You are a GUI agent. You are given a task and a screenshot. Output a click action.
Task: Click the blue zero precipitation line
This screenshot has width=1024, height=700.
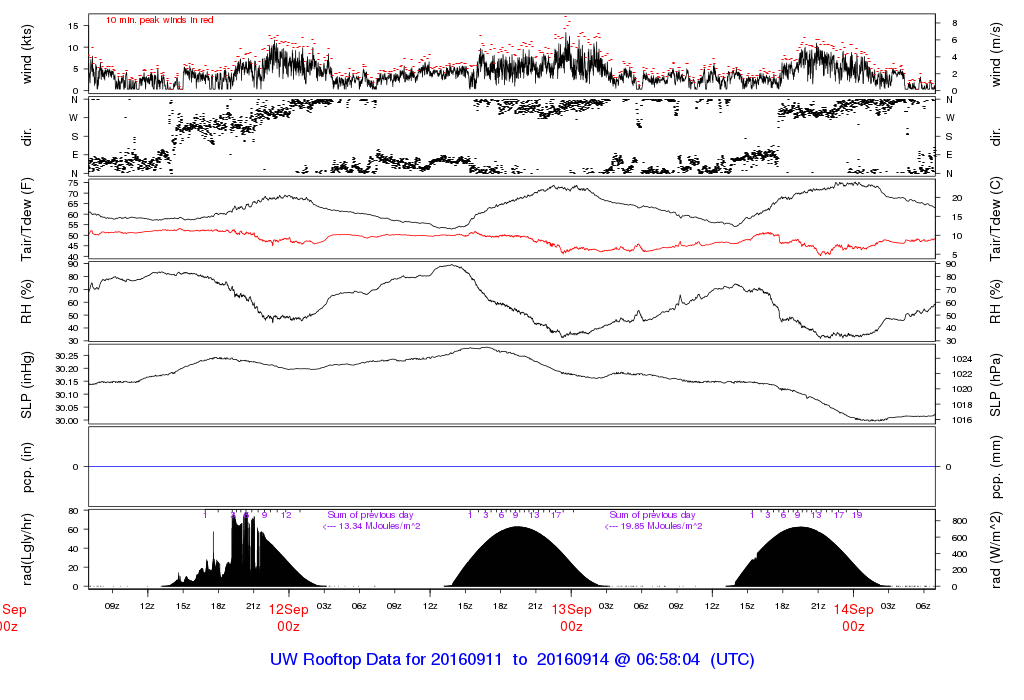[x=512, y=466]
